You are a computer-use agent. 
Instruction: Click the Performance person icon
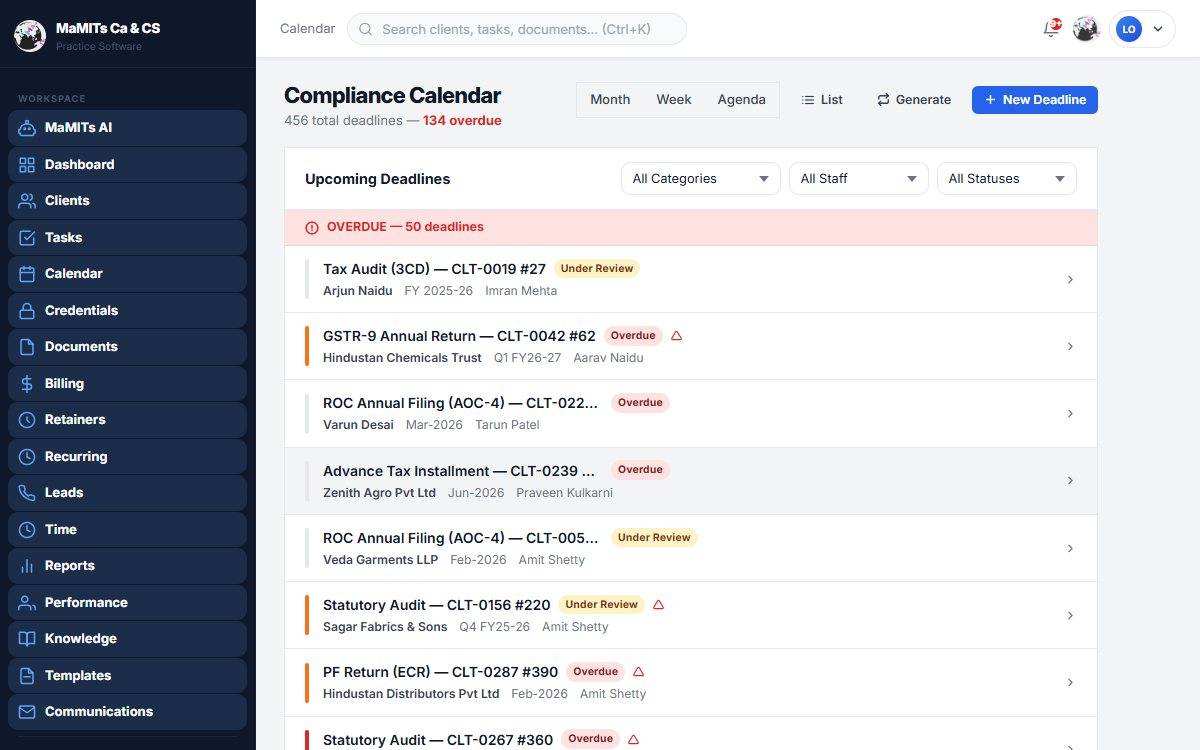(x=27, y=602)
